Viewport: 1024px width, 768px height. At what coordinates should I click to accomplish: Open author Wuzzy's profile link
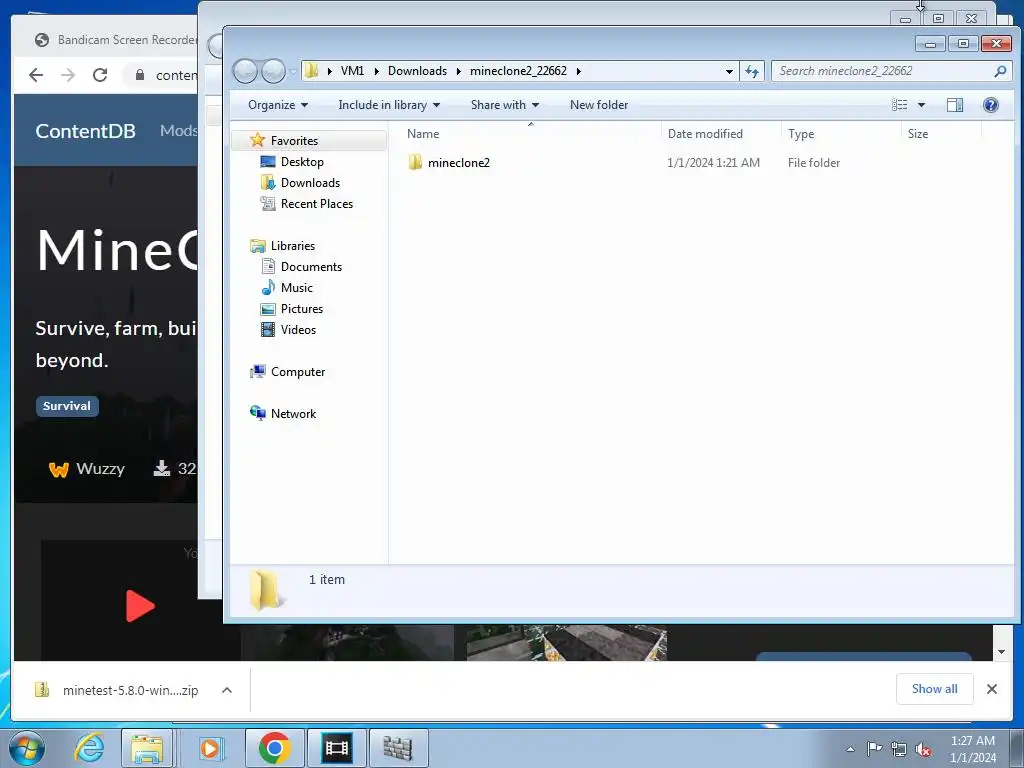tap(86, 468)
